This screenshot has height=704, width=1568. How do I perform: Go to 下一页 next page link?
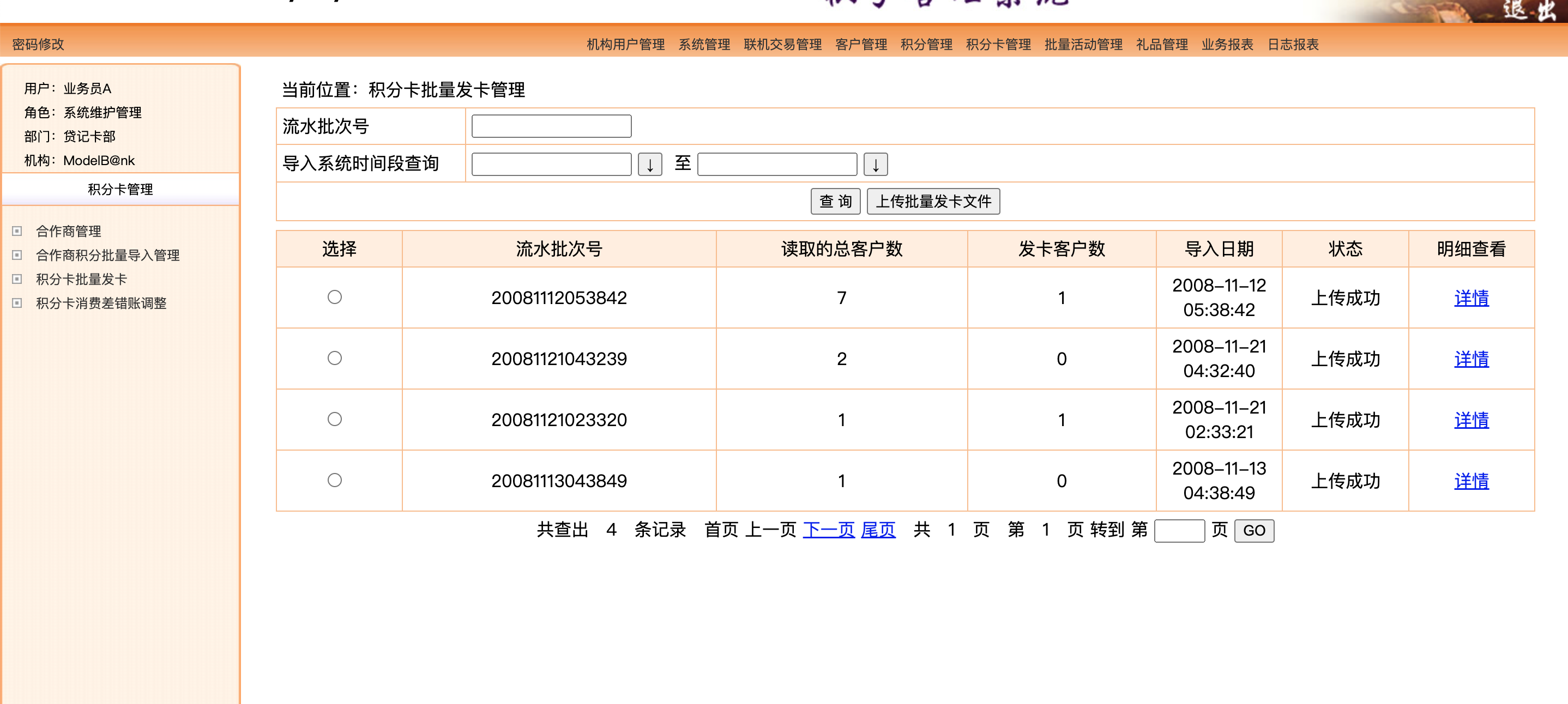pyautogui.click(x=829, y=530)
